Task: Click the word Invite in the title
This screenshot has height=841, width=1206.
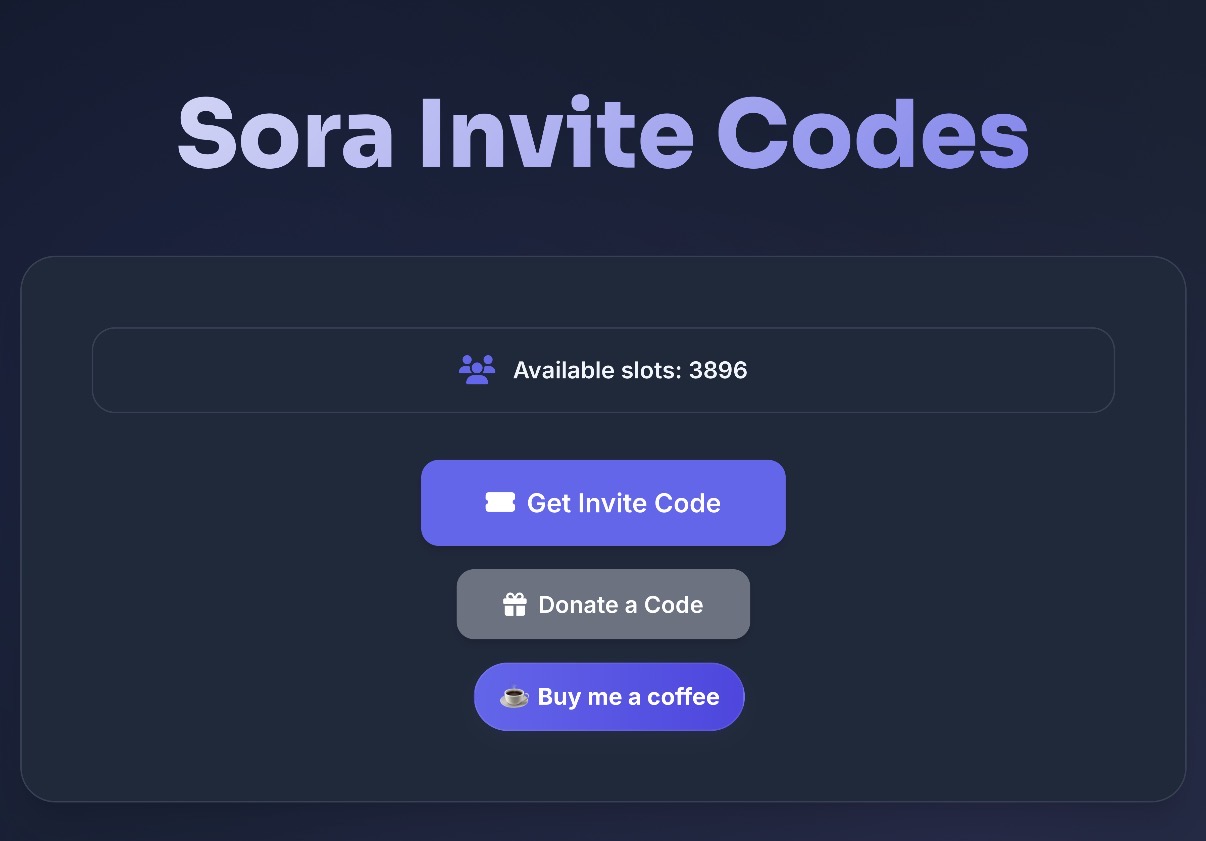Action: [556, 134]
